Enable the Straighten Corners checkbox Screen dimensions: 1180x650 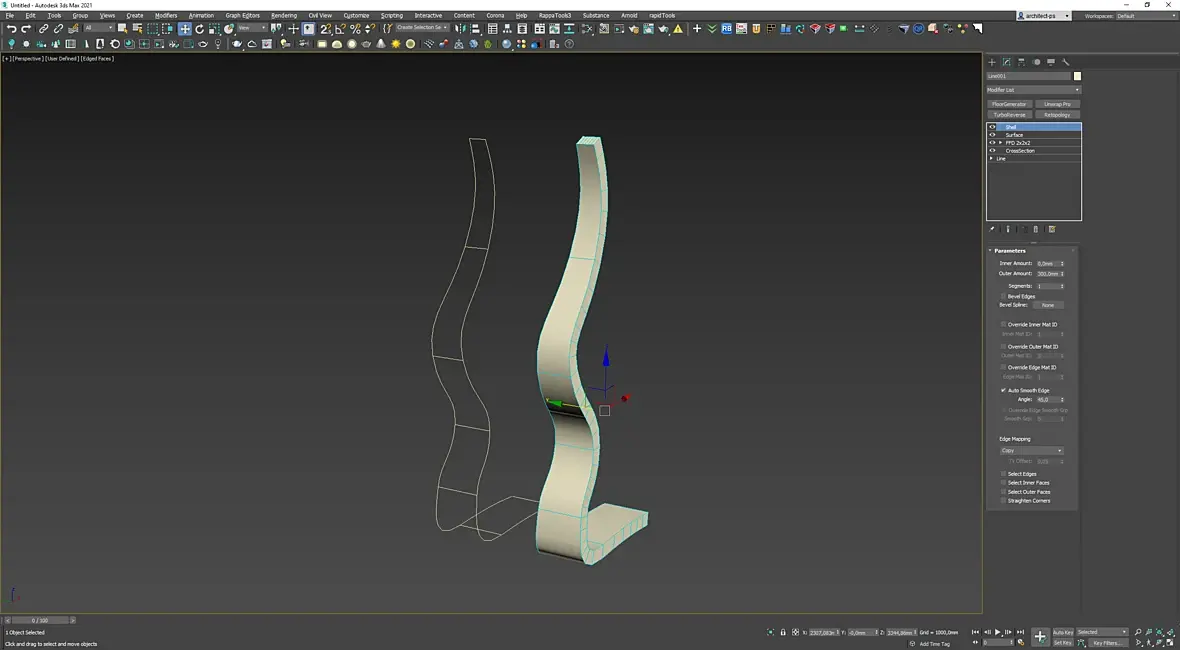coord(1004,501)
